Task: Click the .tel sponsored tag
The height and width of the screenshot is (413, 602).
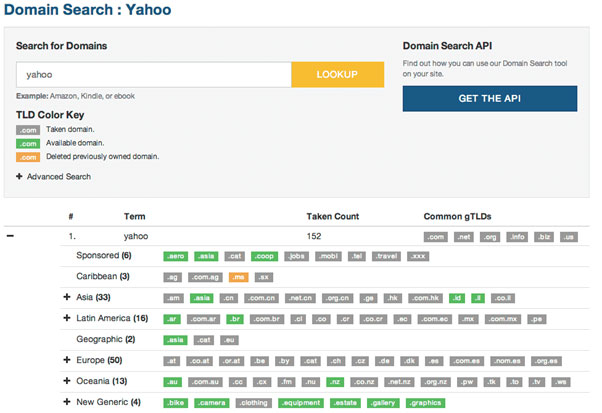Action: (357, 256)
